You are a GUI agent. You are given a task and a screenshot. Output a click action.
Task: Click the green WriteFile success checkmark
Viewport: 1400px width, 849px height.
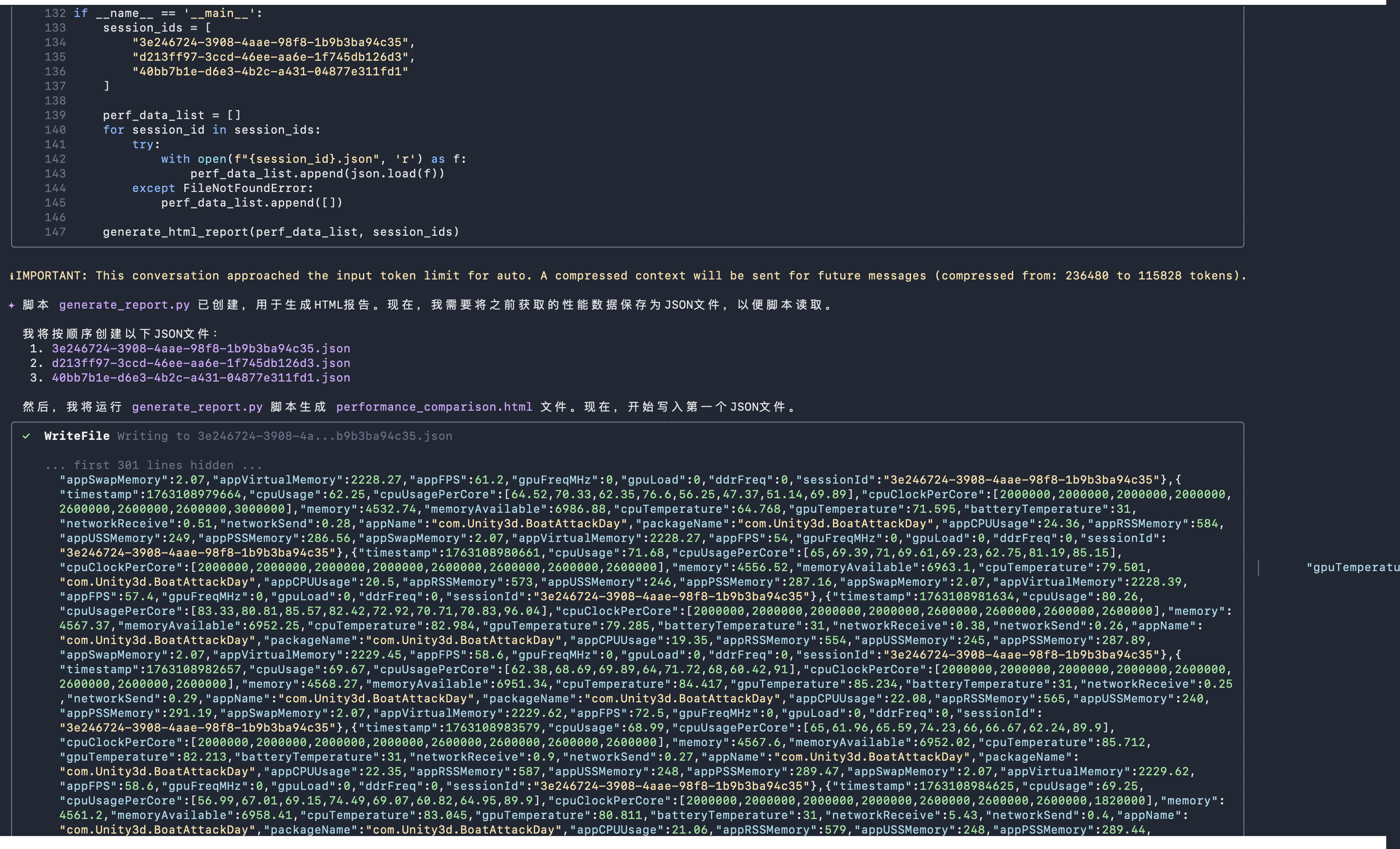click(26, 436)
